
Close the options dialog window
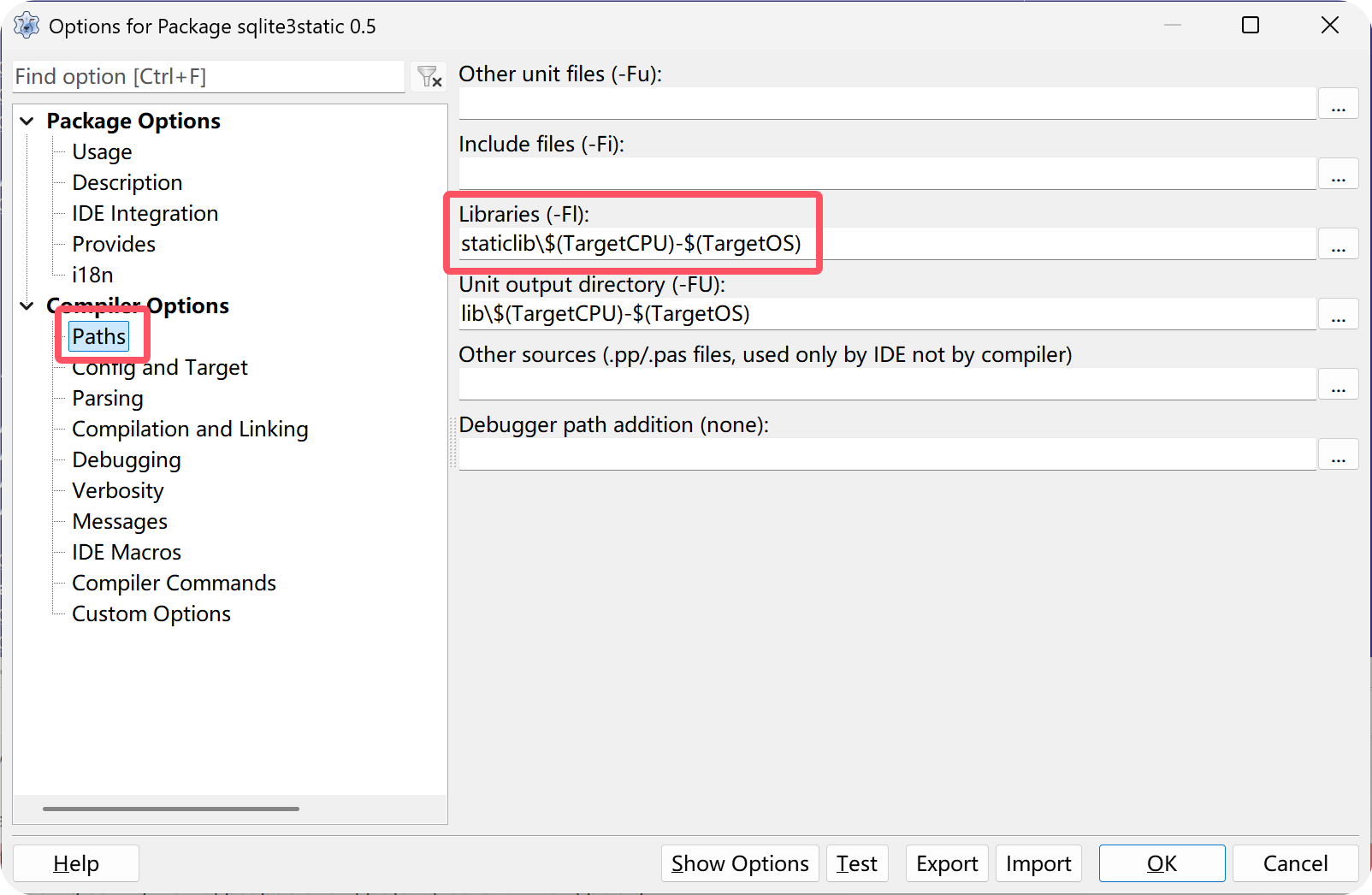[x=1330, y=26]
